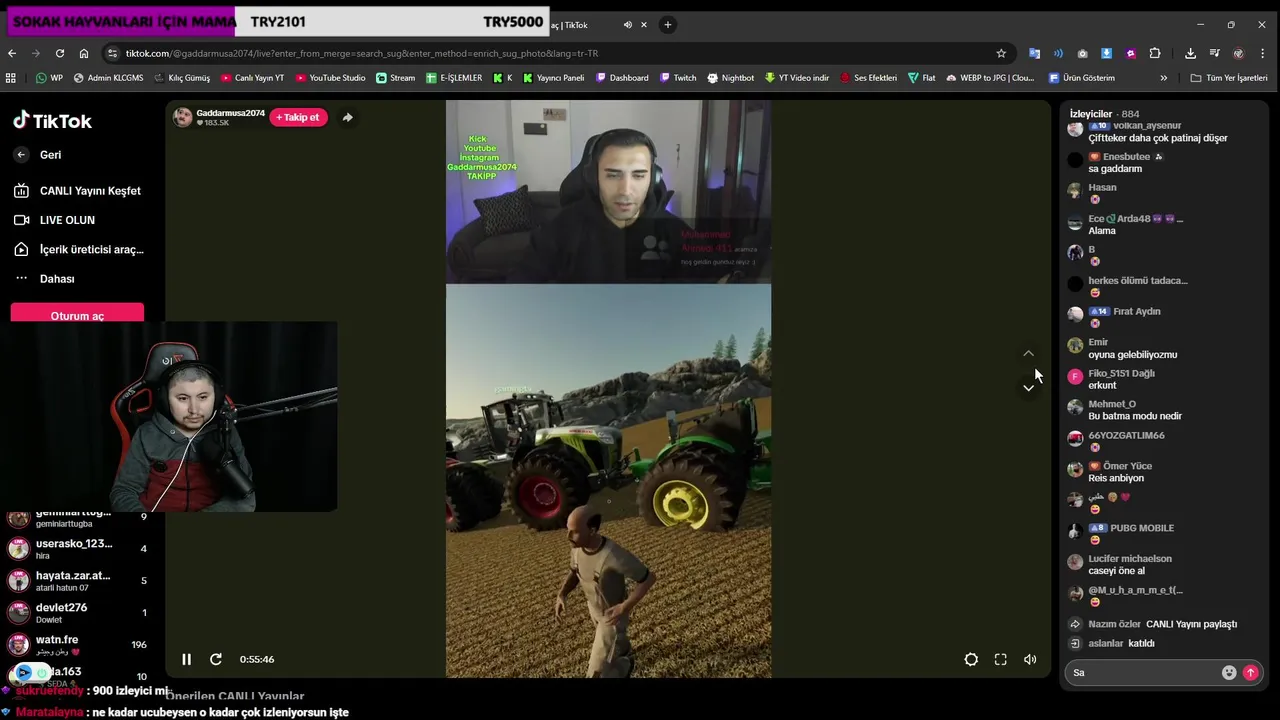
Task: Select devlet276 viewer row
Action: [78, 612]
